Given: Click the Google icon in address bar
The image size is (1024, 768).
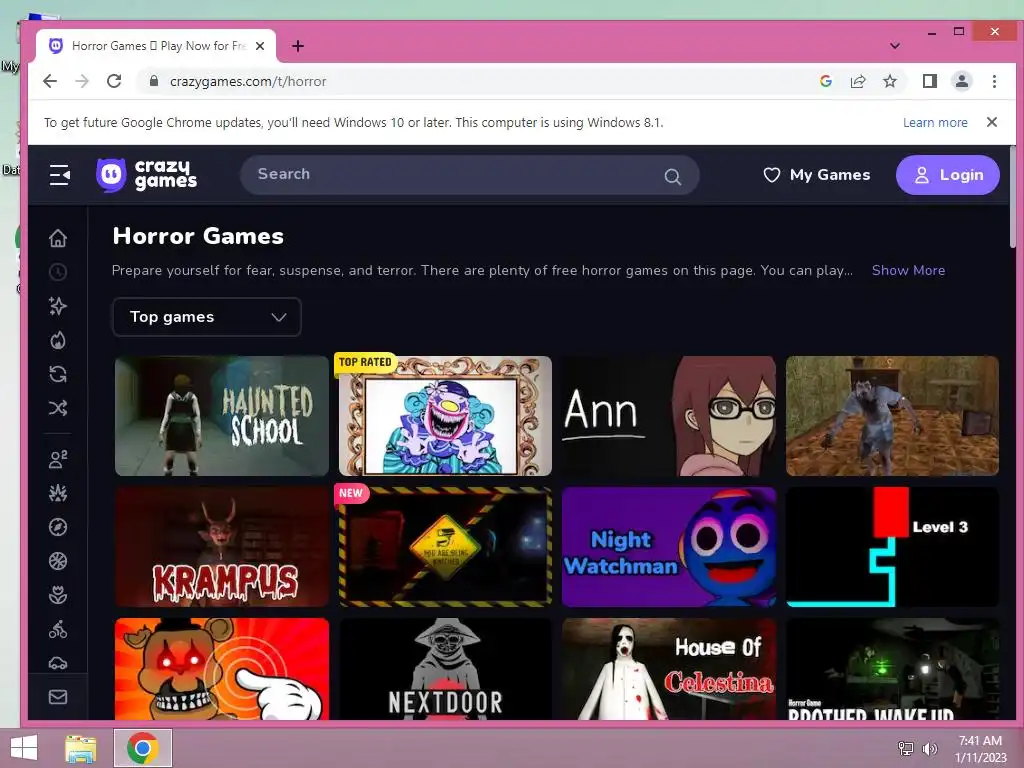Looking at the screenshot, I should pos(826,81).
